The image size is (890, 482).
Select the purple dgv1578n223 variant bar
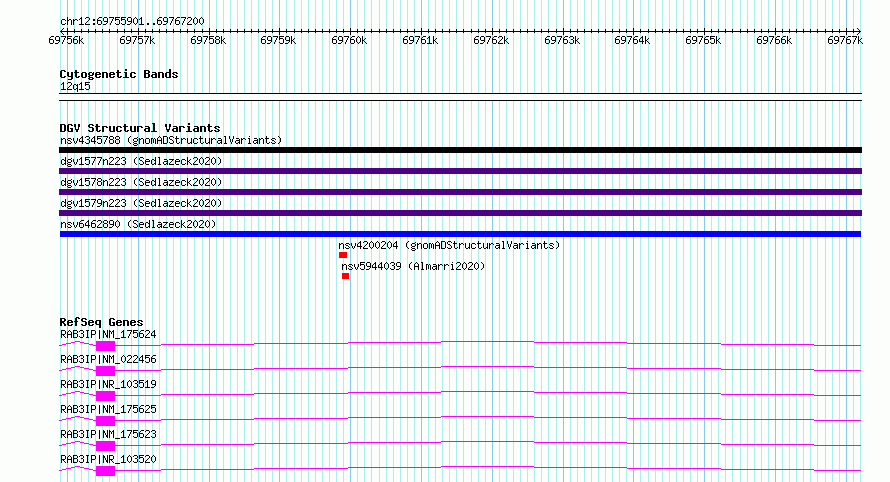(x=460, y=192)
